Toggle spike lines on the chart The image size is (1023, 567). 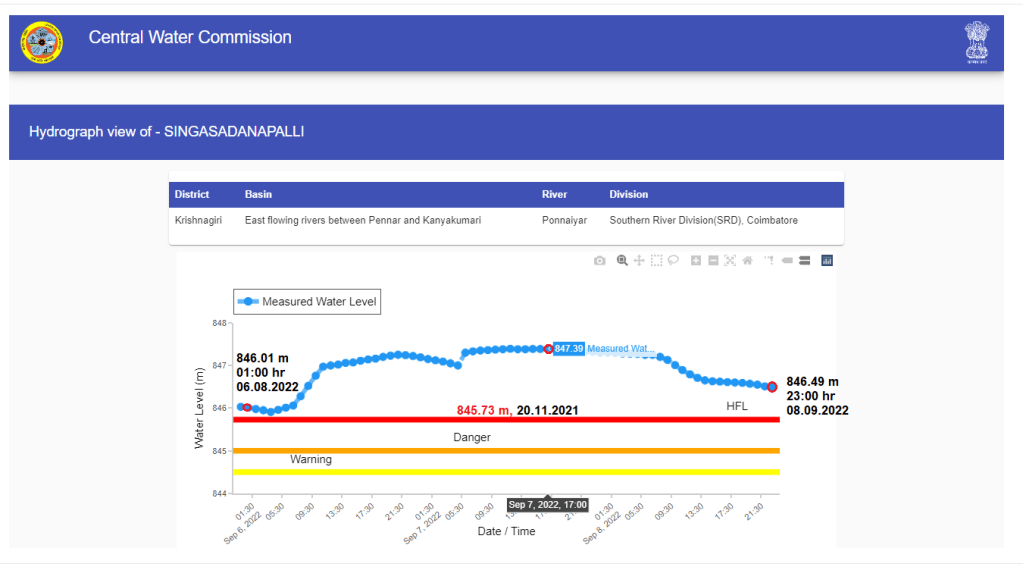[x=769, y=261]
